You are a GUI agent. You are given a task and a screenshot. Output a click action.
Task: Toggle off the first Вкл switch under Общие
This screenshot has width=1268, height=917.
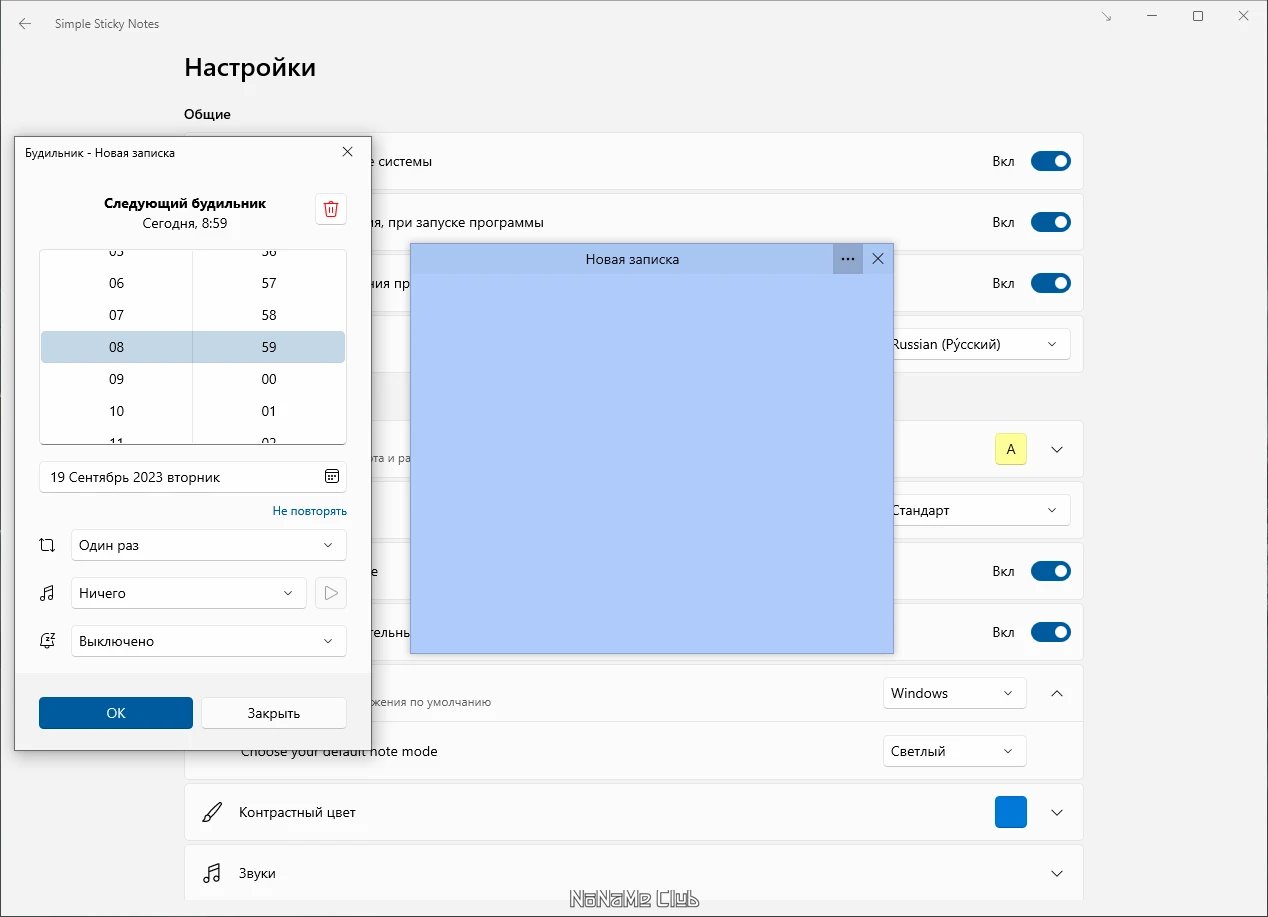click(x=1051, y=161)
